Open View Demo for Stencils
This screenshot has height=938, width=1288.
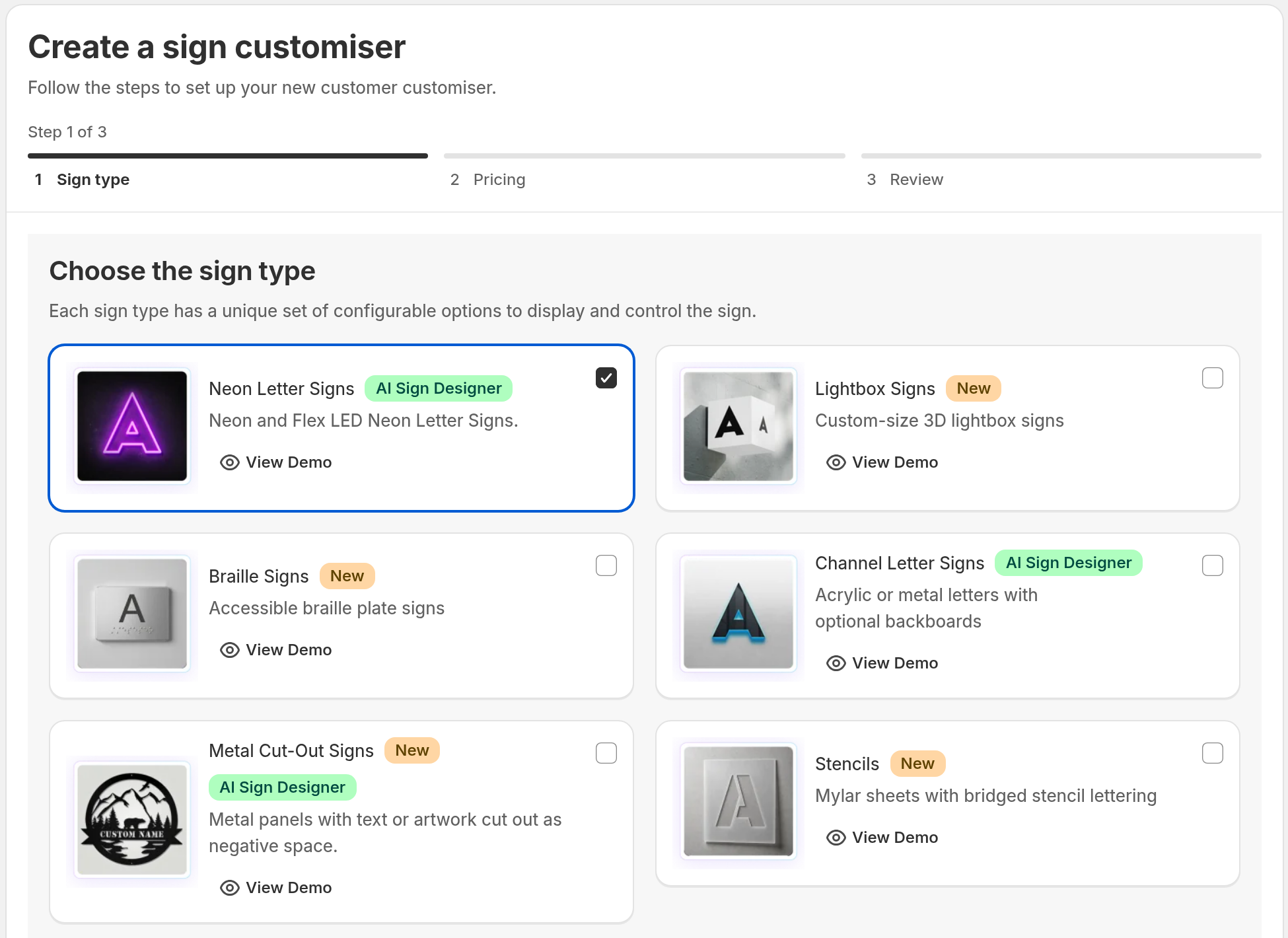[x=882, y=838]
